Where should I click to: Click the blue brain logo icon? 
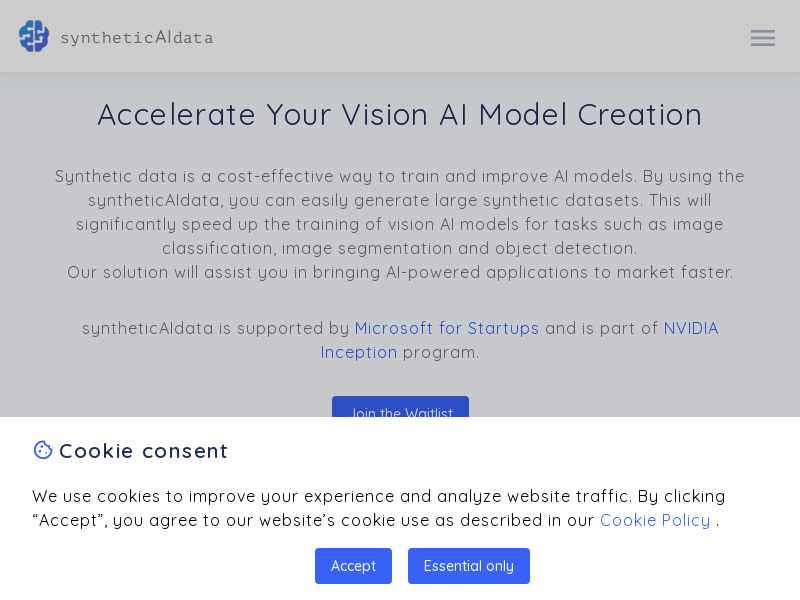34,36
